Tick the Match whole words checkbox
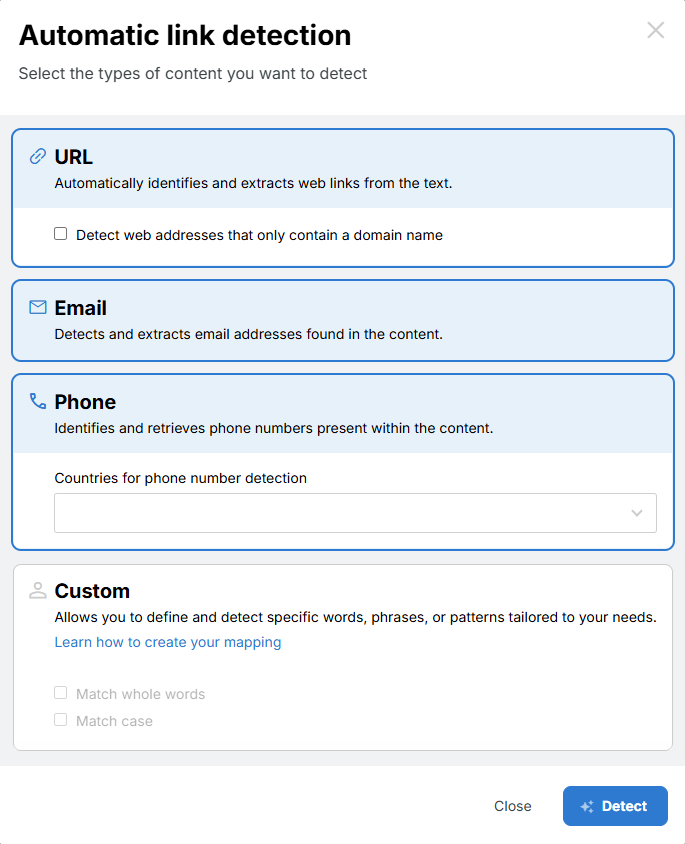685x844 pixels. (61, 693)
